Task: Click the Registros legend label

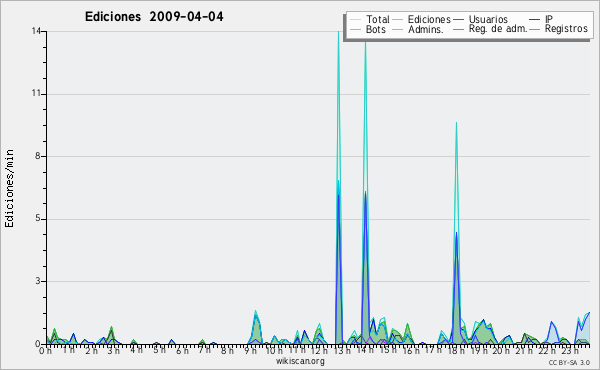Action: coord(566,29)
